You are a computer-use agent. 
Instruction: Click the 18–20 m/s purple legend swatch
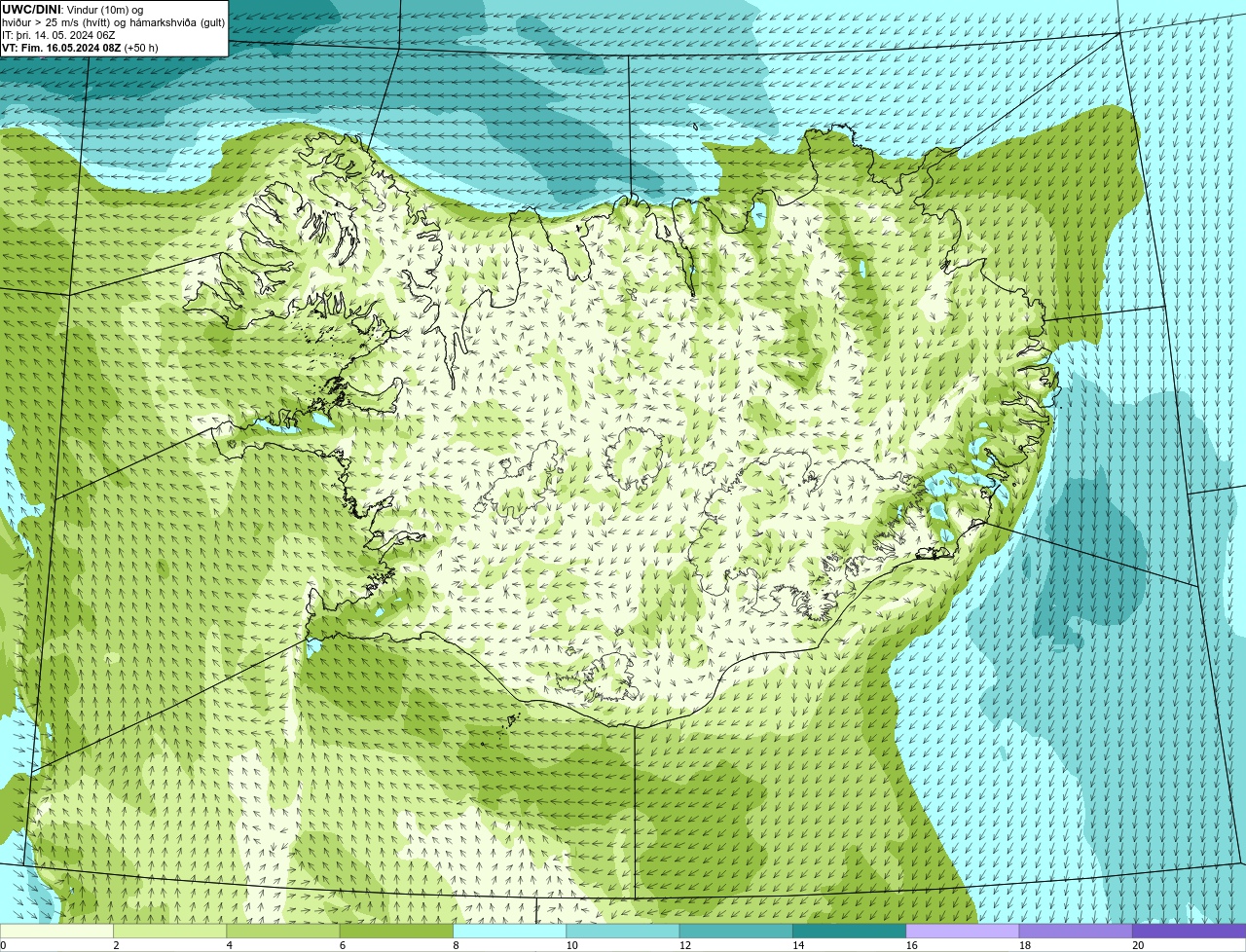click(x=1076, y=931)
